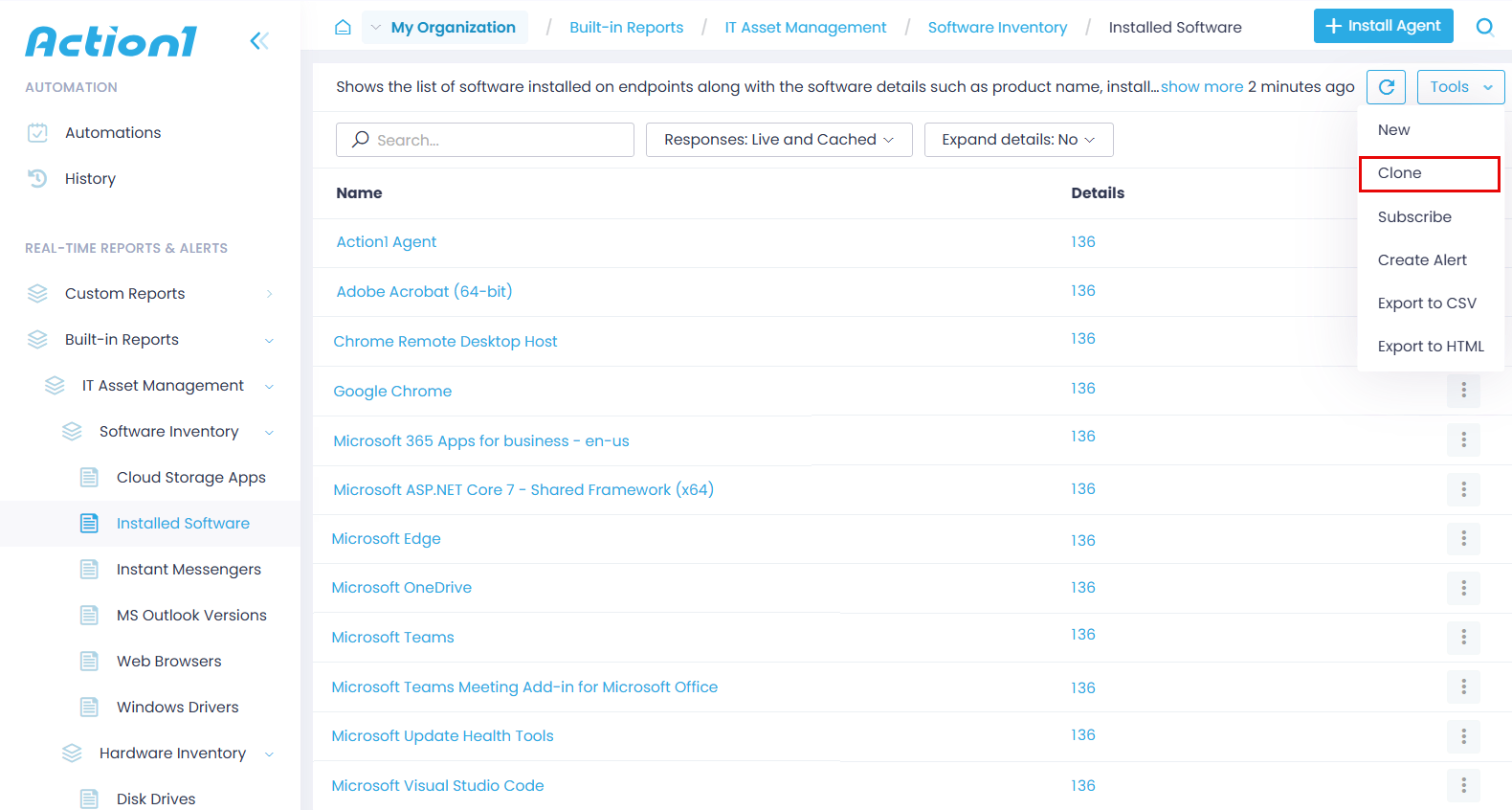This screenshot has height=810, width=1512.
Task: Collapse the Hardware Inventory tree node
Action: (x=269, y=754)
